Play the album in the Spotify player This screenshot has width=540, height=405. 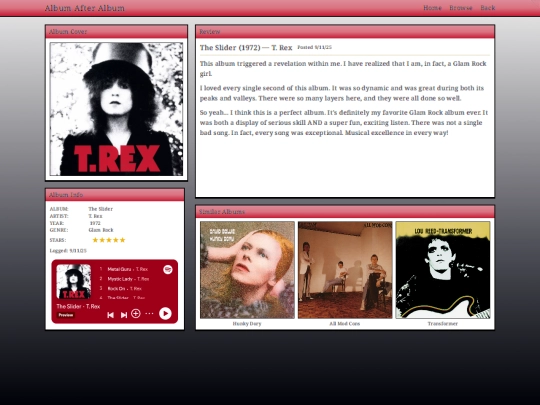165,313
